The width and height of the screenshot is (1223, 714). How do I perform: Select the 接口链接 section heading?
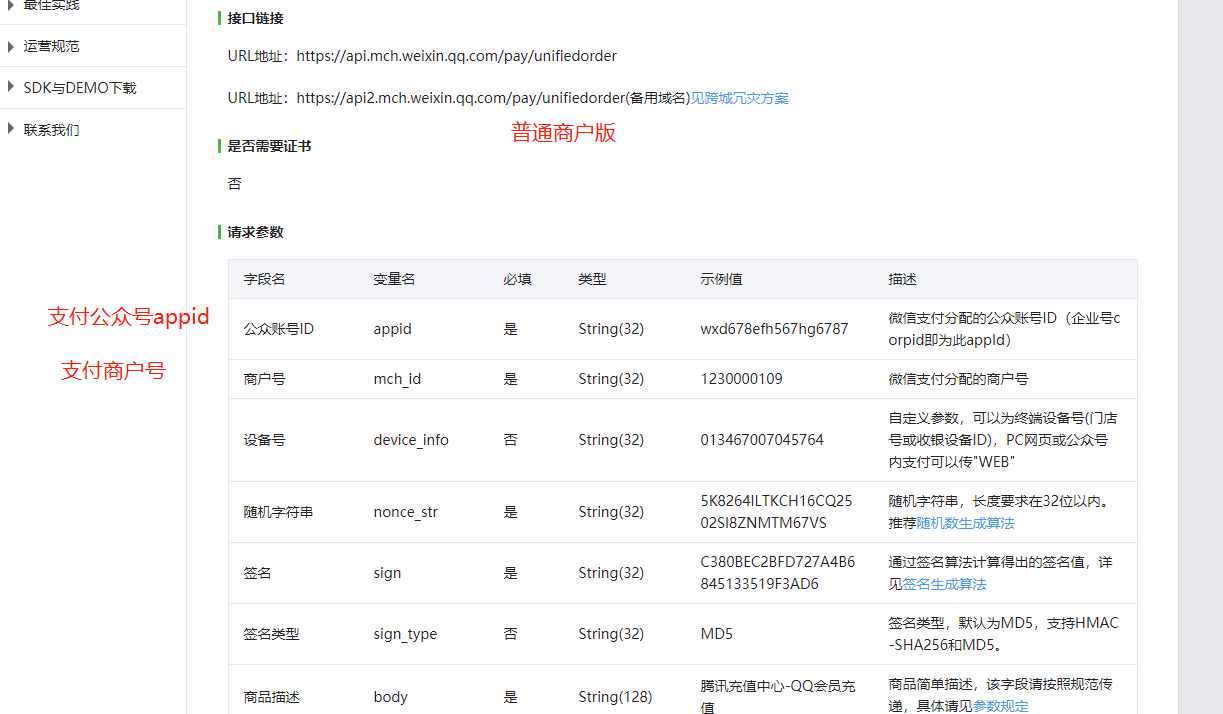[x=255, y=18]
